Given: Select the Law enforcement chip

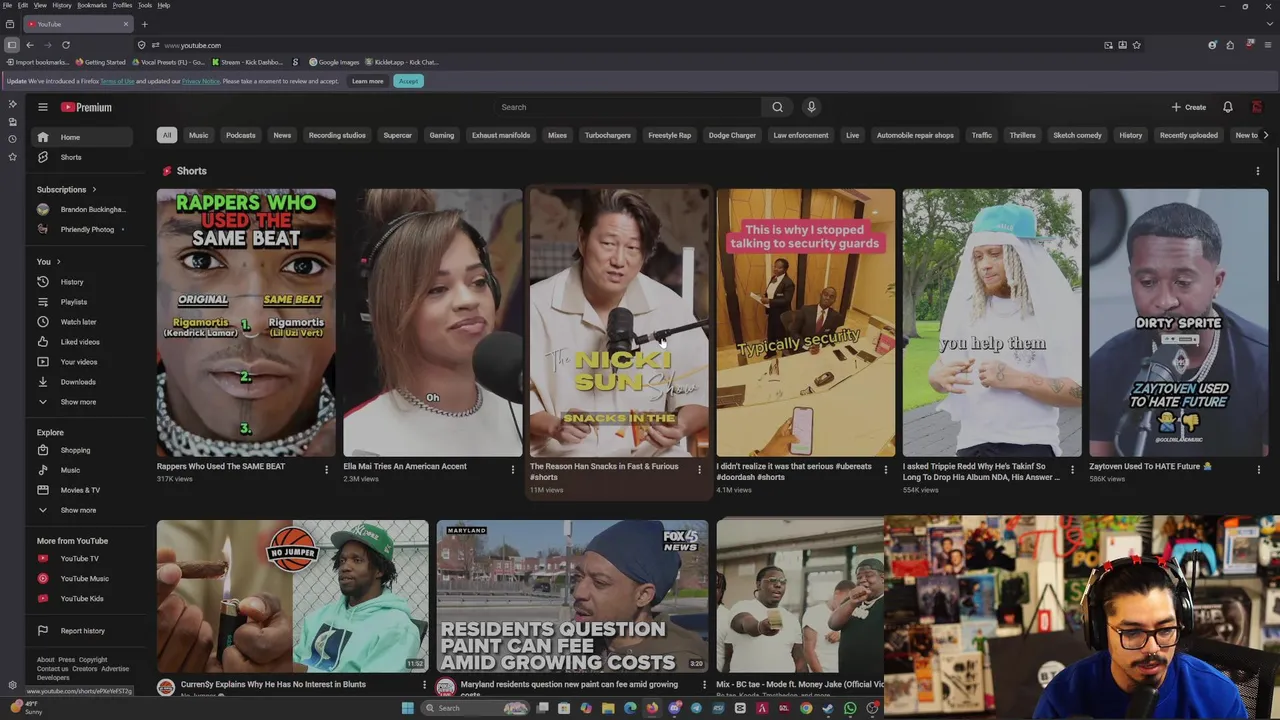Looking at the screenshot, I should [x=801, y=135].
